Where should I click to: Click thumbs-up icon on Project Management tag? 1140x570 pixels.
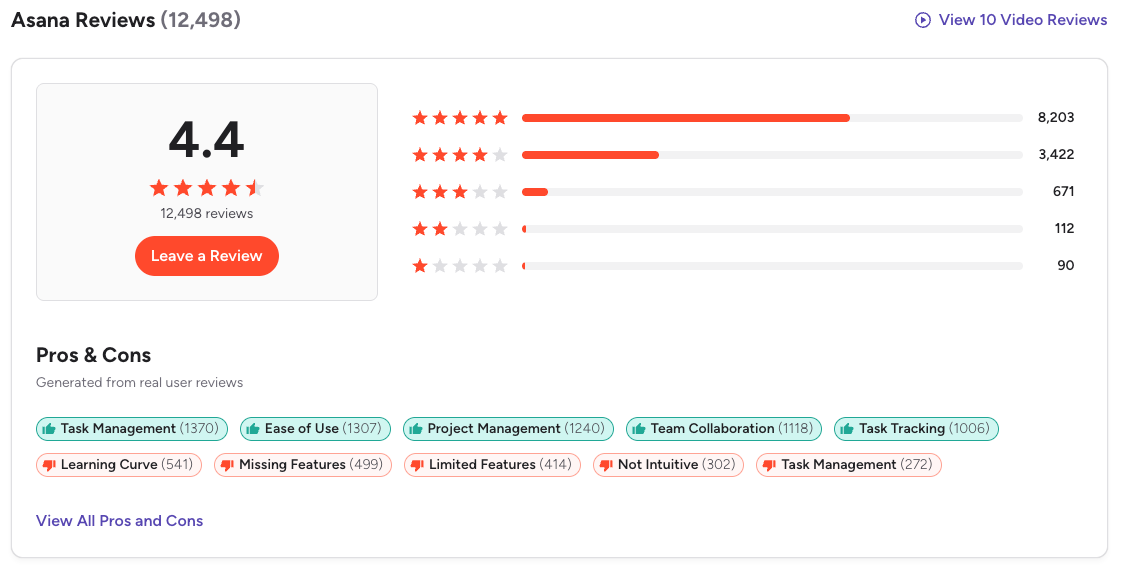tap(416, 429)
